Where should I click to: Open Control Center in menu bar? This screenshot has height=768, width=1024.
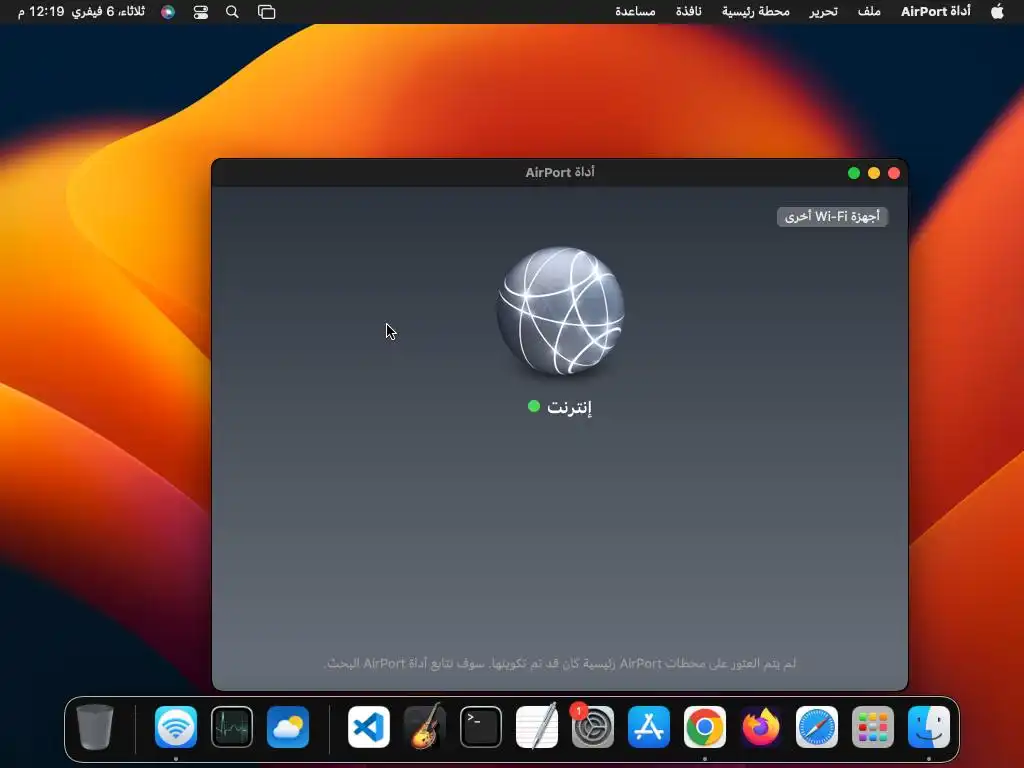(x=200, y=12)
